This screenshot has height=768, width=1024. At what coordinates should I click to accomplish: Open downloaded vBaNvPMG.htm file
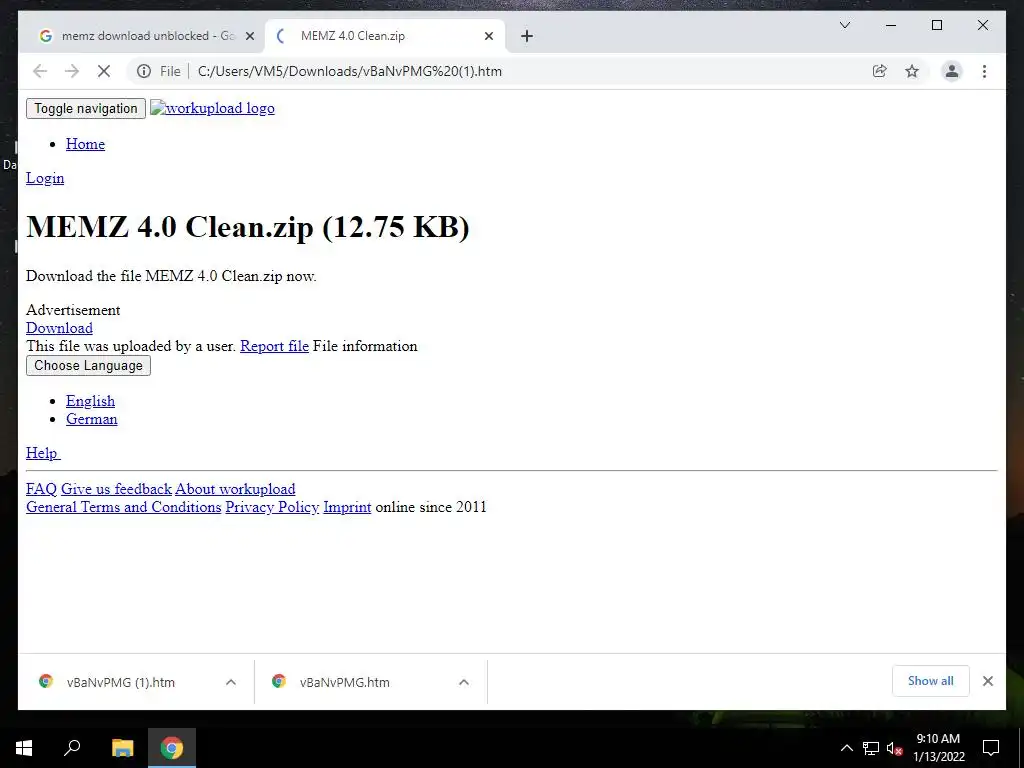[x=345, y=682]
